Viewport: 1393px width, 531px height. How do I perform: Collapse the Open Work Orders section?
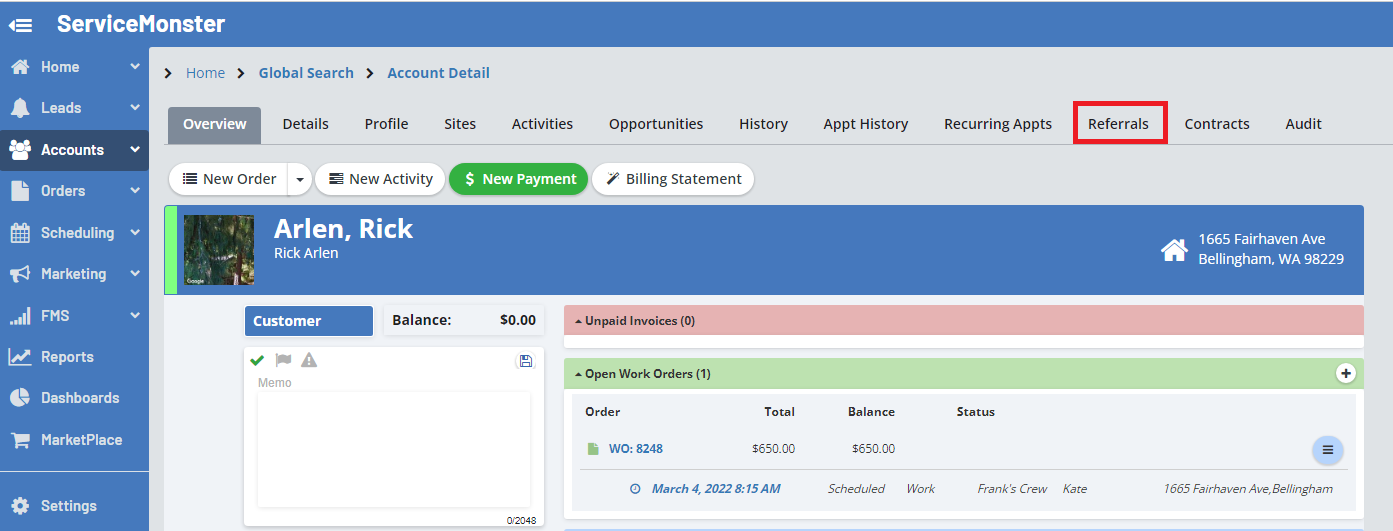tap(578, 374)
